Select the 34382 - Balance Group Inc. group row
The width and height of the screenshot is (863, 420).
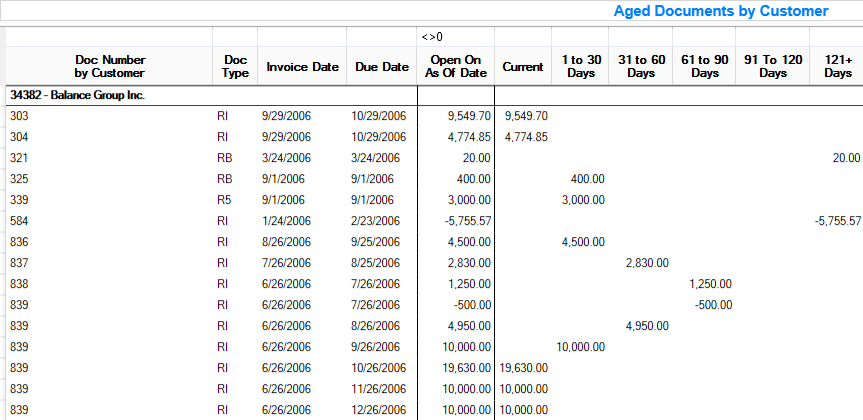click(x=77, y=95)
